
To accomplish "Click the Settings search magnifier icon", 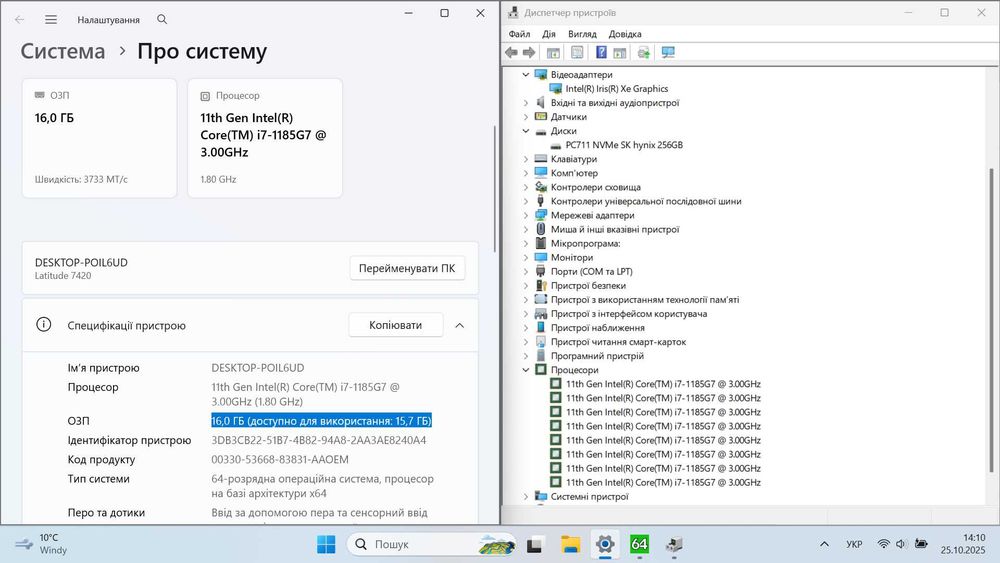I will [162, 20].
